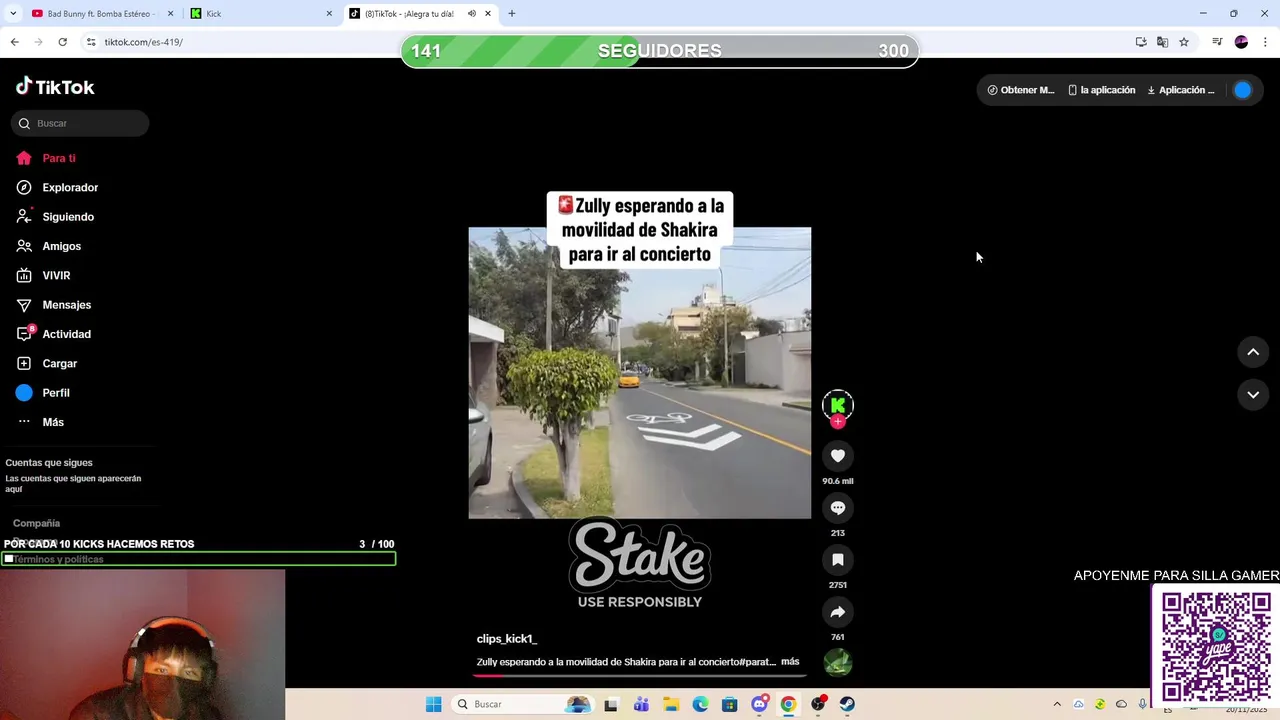The width and height of the screenshot is (1280, 720).
Task: Click the 'Aplicación ...' download button
Action: [1181, 90]
